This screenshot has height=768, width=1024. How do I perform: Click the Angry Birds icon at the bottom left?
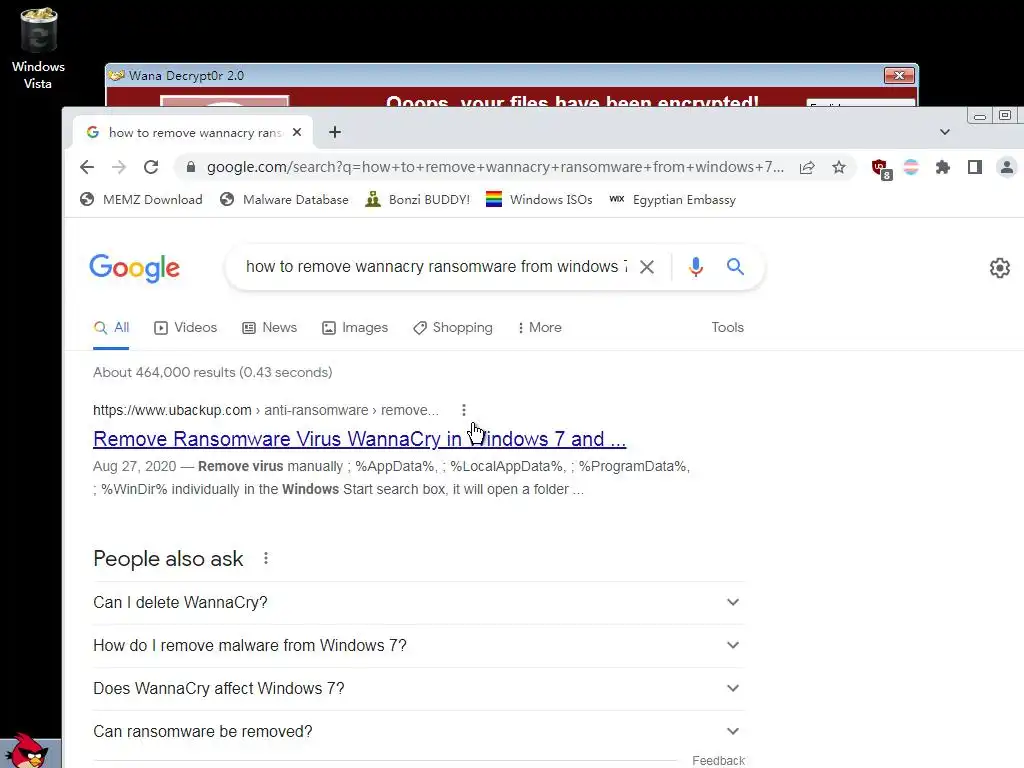[27, 751]
